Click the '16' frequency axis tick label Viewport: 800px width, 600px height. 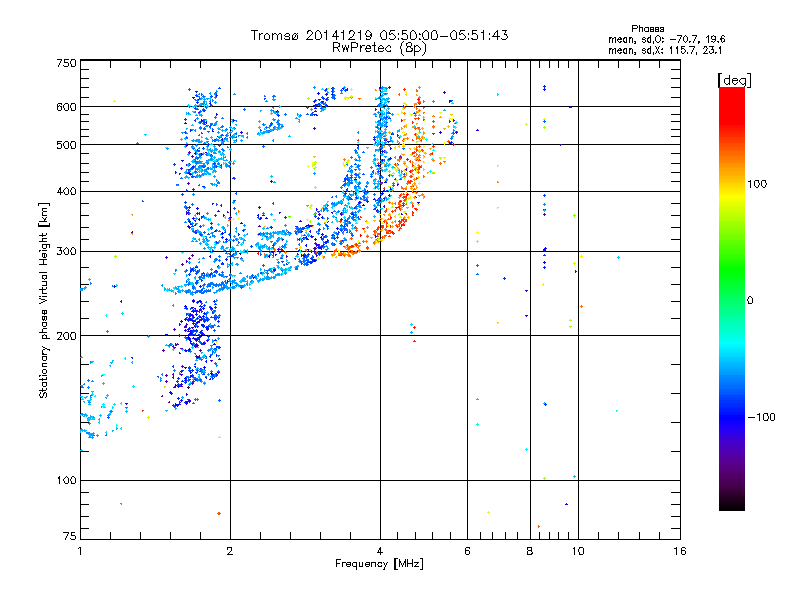[680, 551]
